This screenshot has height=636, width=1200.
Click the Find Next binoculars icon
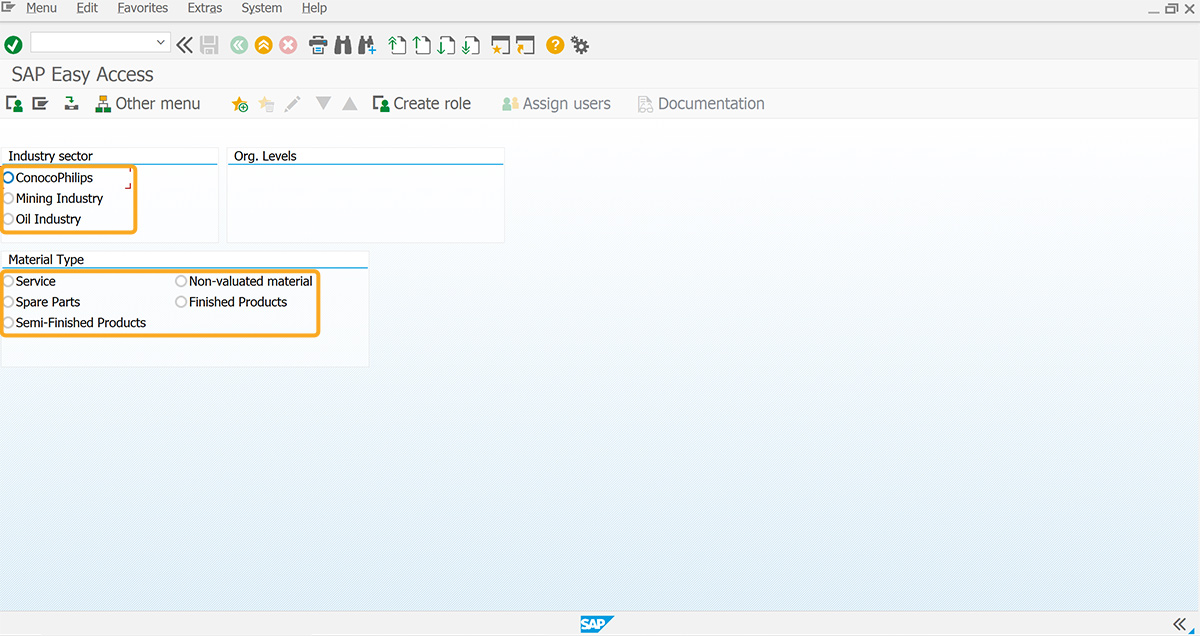[367, 45]
